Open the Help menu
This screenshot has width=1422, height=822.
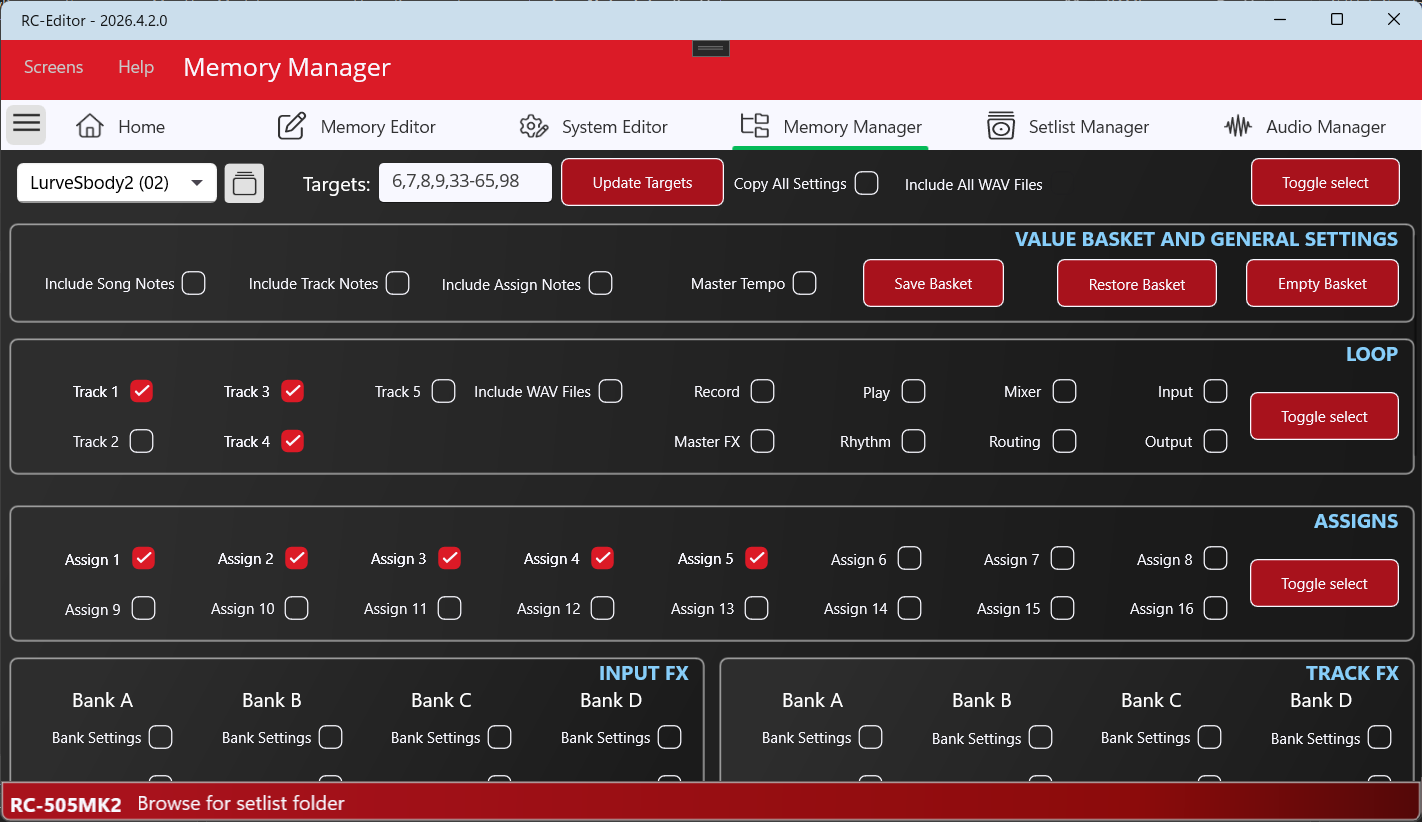coord(136,67)
